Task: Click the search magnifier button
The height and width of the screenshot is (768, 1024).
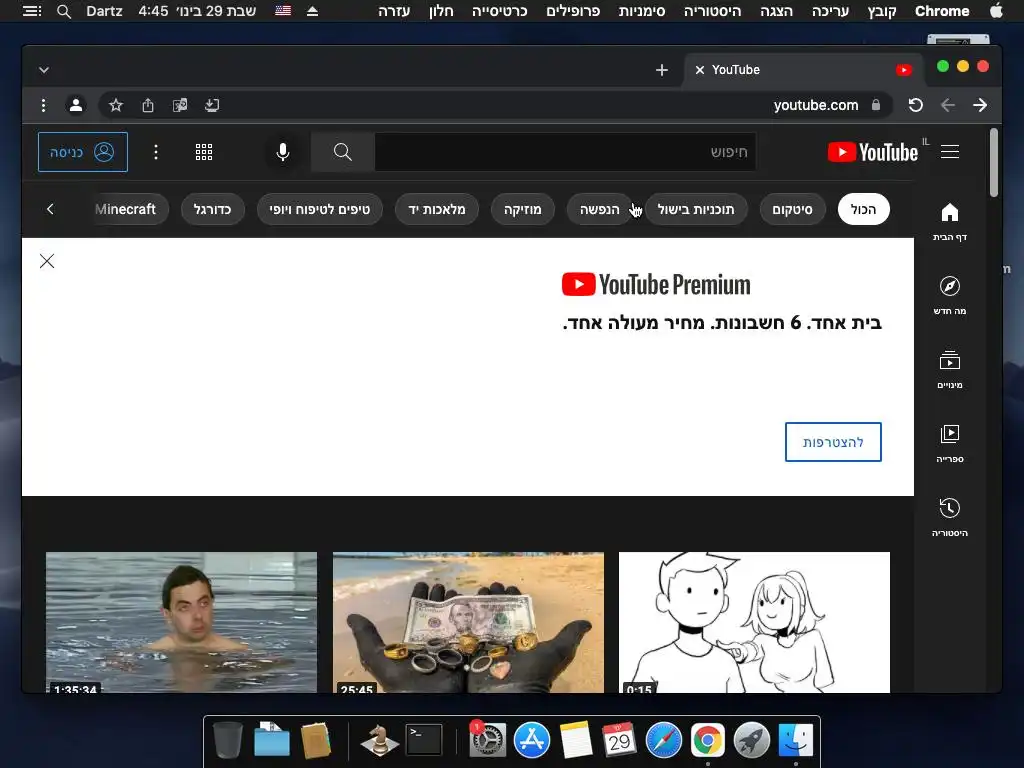Action: coord(343,152)
